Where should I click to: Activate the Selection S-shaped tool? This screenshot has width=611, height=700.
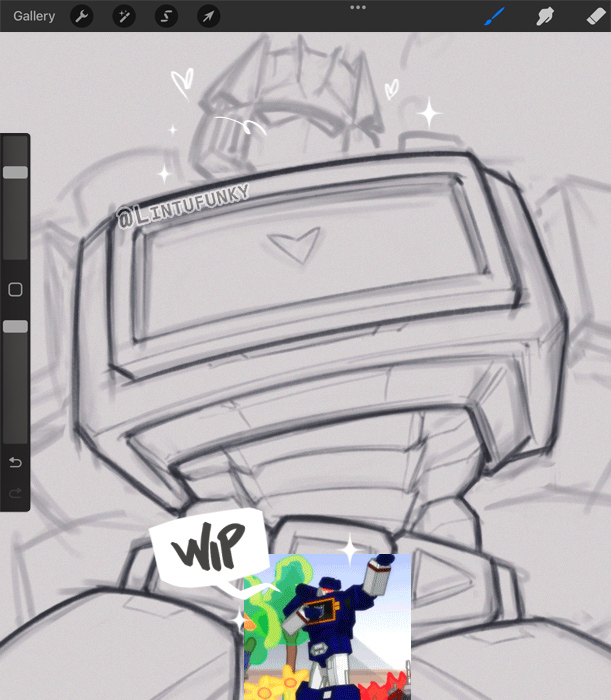(x=167, y=16)
